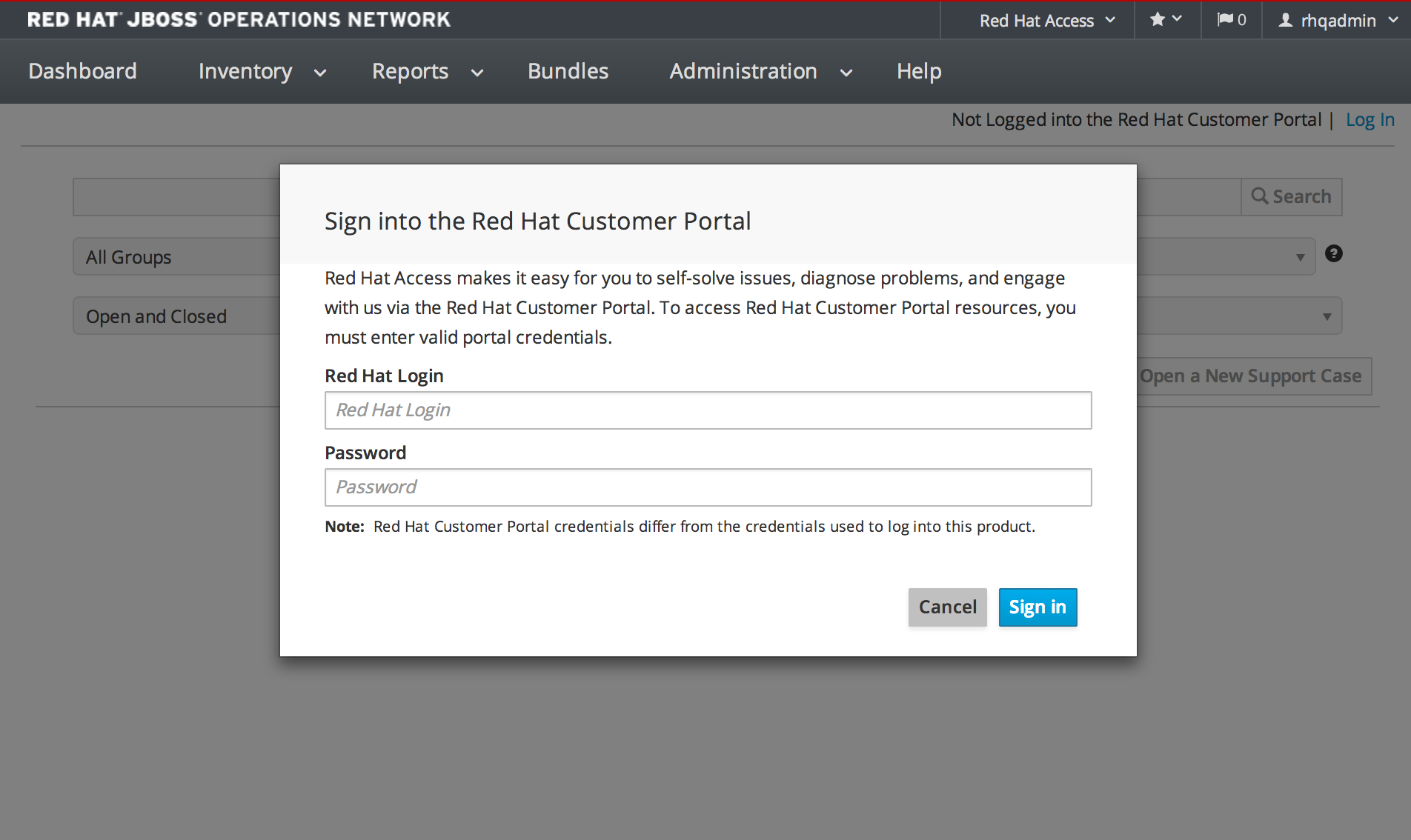Screen dimensions: 1411x840
Task: Click the Log In link
Action: 1369,120
